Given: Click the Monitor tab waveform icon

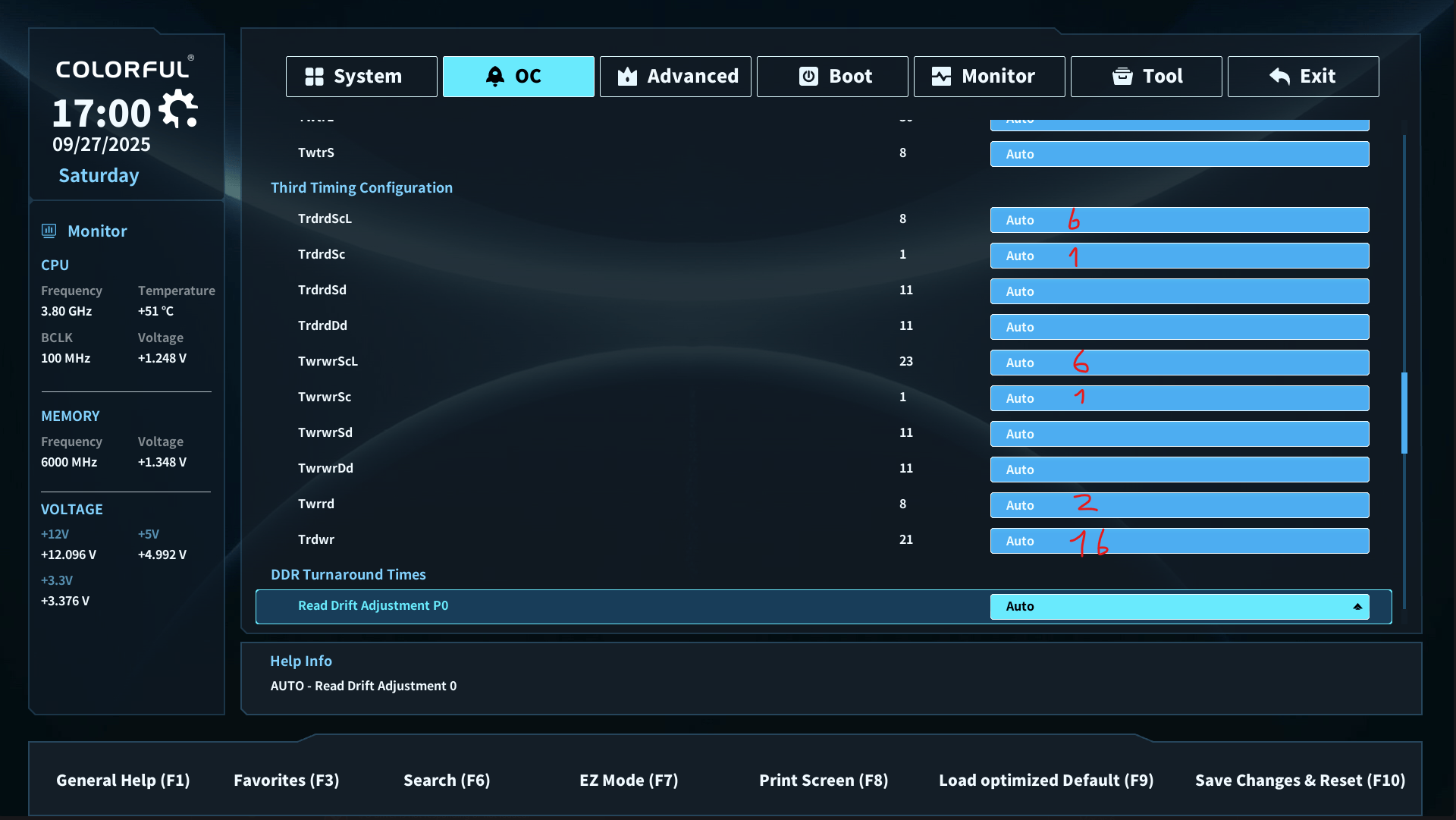Looking at the screenshot, I should pyautogui.click(x=941, y=77).
